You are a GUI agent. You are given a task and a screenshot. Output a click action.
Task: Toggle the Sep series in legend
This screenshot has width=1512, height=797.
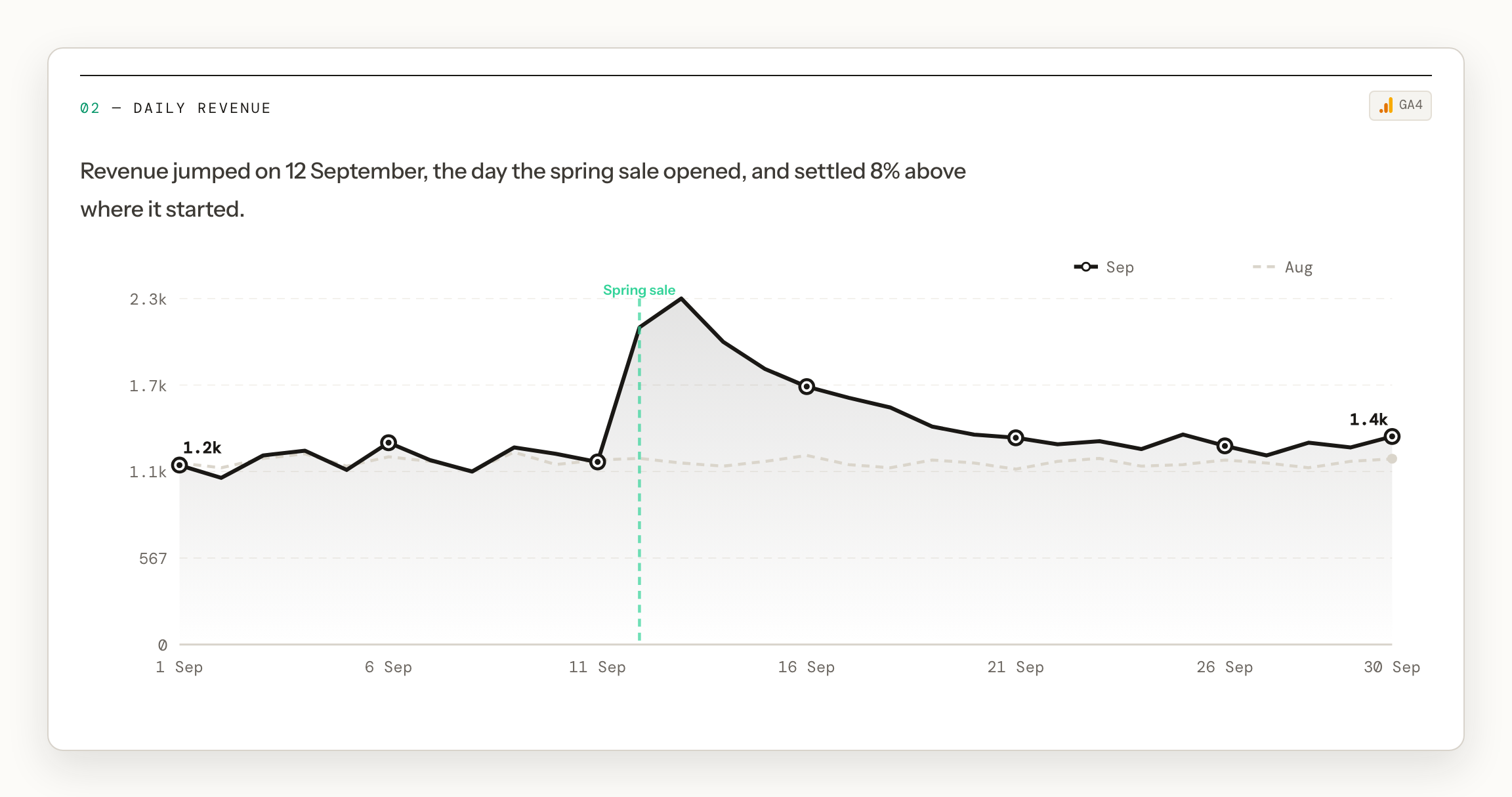tap(1104, 267)
